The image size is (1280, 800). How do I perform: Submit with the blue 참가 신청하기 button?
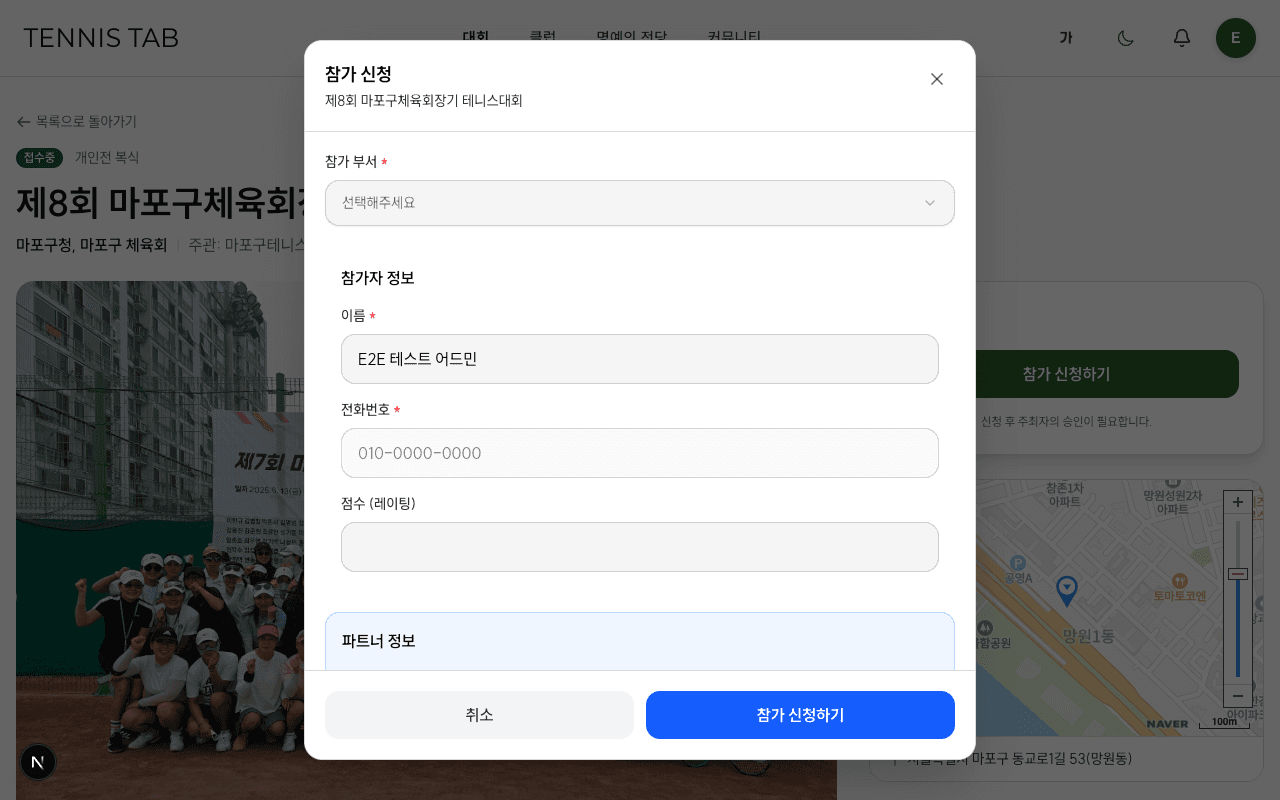800,715
